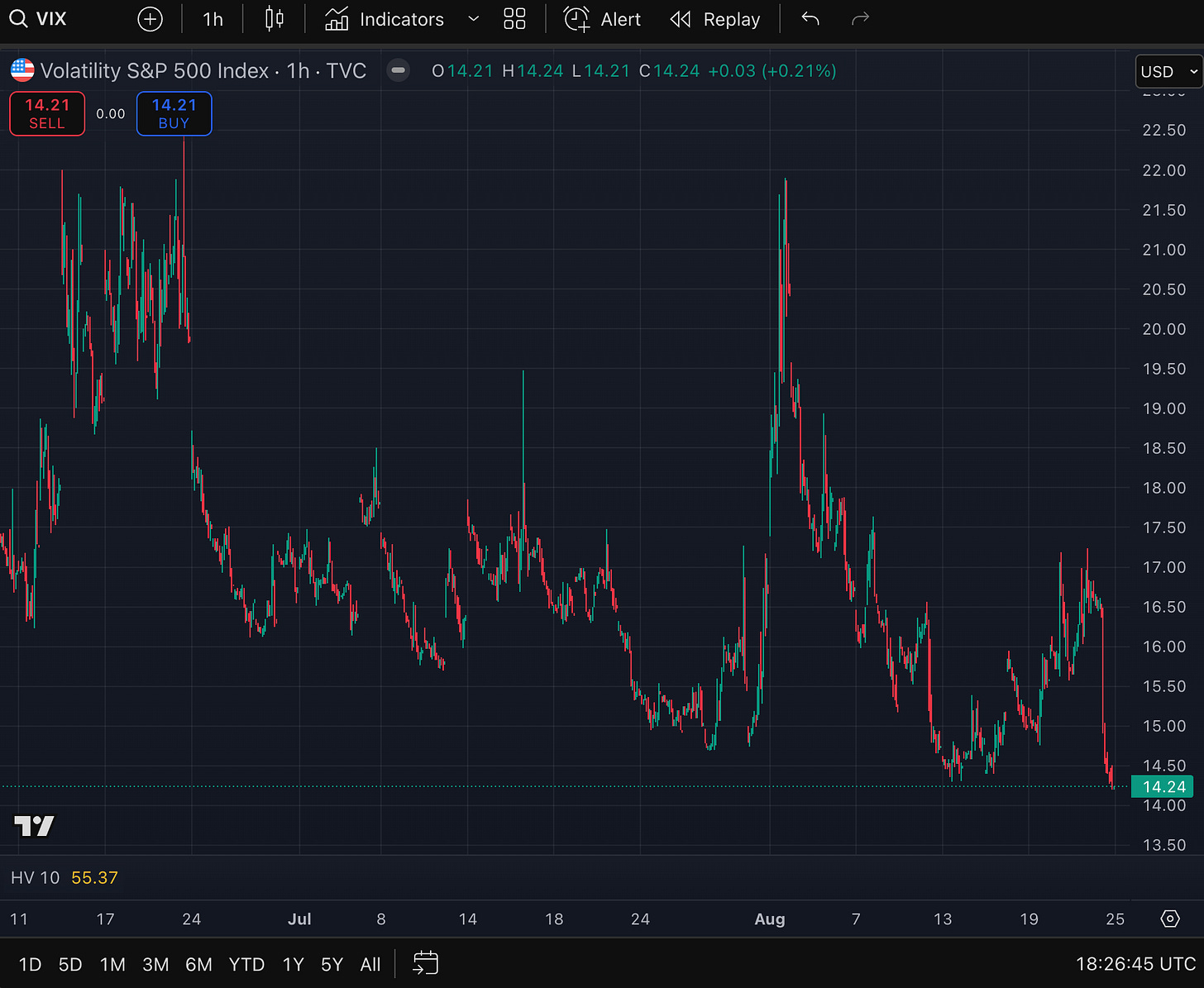Click the 14.21 BUY button
The image size is (1204, 988).
174,113
